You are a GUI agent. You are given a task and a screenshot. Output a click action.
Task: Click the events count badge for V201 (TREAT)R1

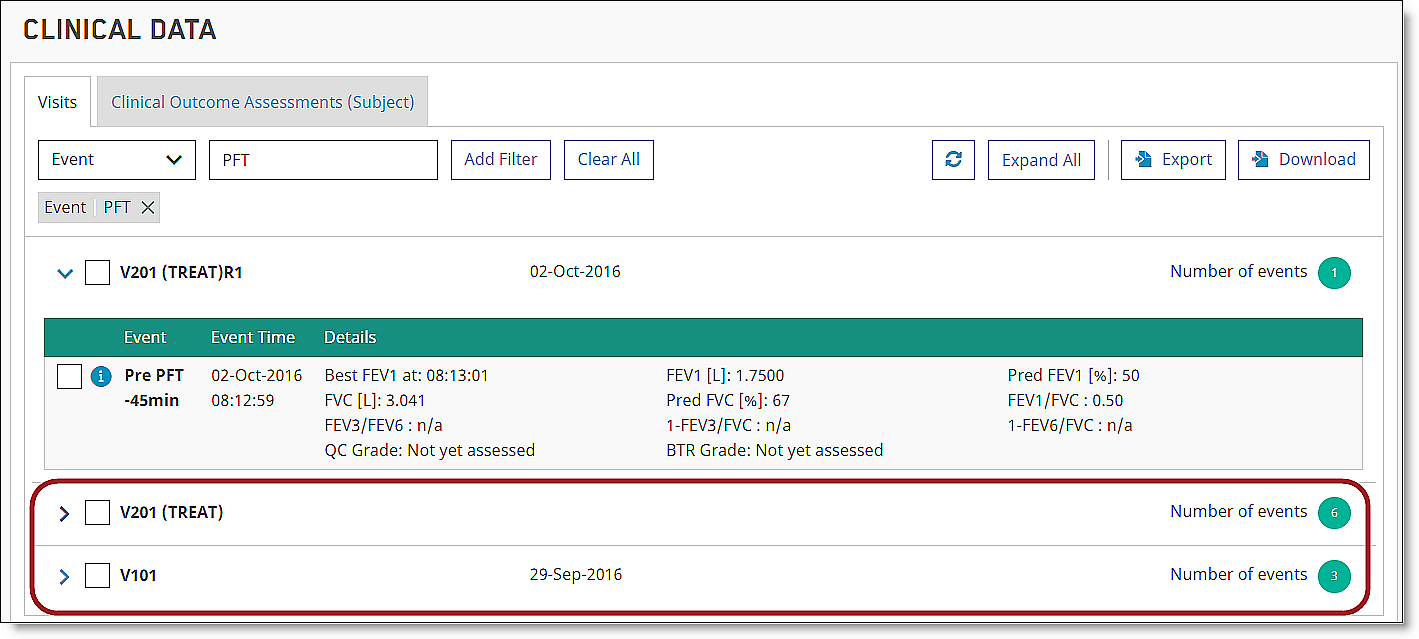coord(1334,272)
